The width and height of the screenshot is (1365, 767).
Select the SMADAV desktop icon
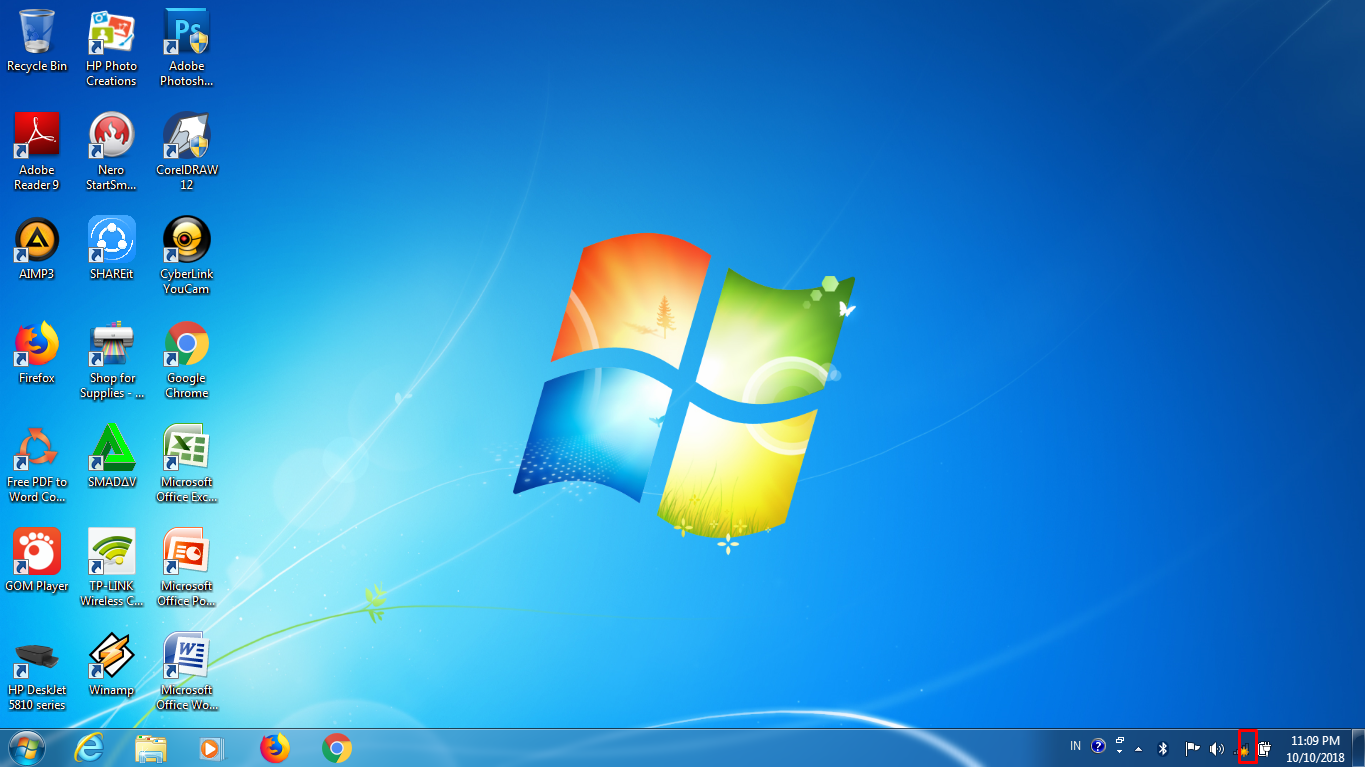[x=111, y=457]
